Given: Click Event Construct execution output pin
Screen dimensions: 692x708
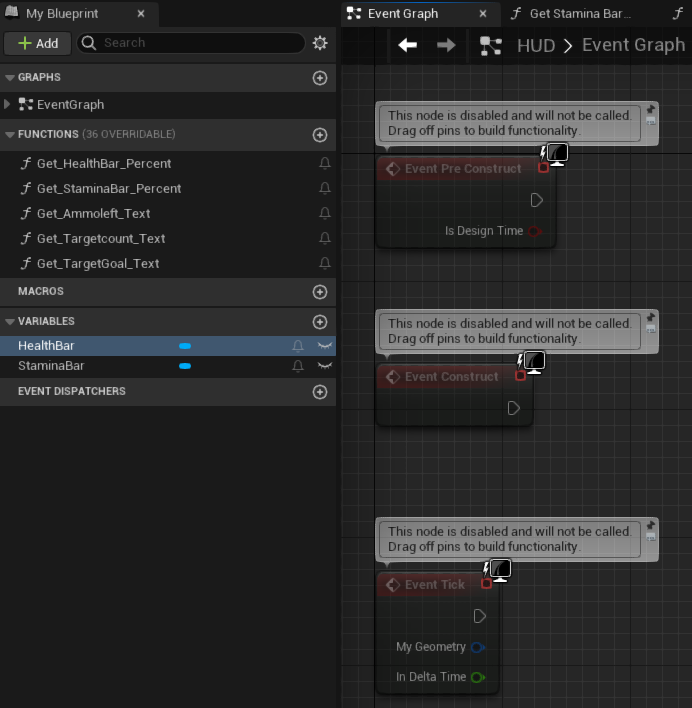Looking at the screenshot, I should click(x=513, y=409).
